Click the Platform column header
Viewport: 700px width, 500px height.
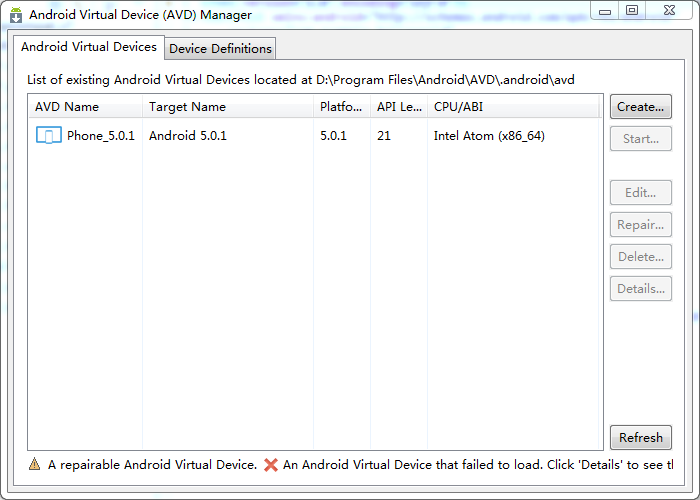coord(342,107)
